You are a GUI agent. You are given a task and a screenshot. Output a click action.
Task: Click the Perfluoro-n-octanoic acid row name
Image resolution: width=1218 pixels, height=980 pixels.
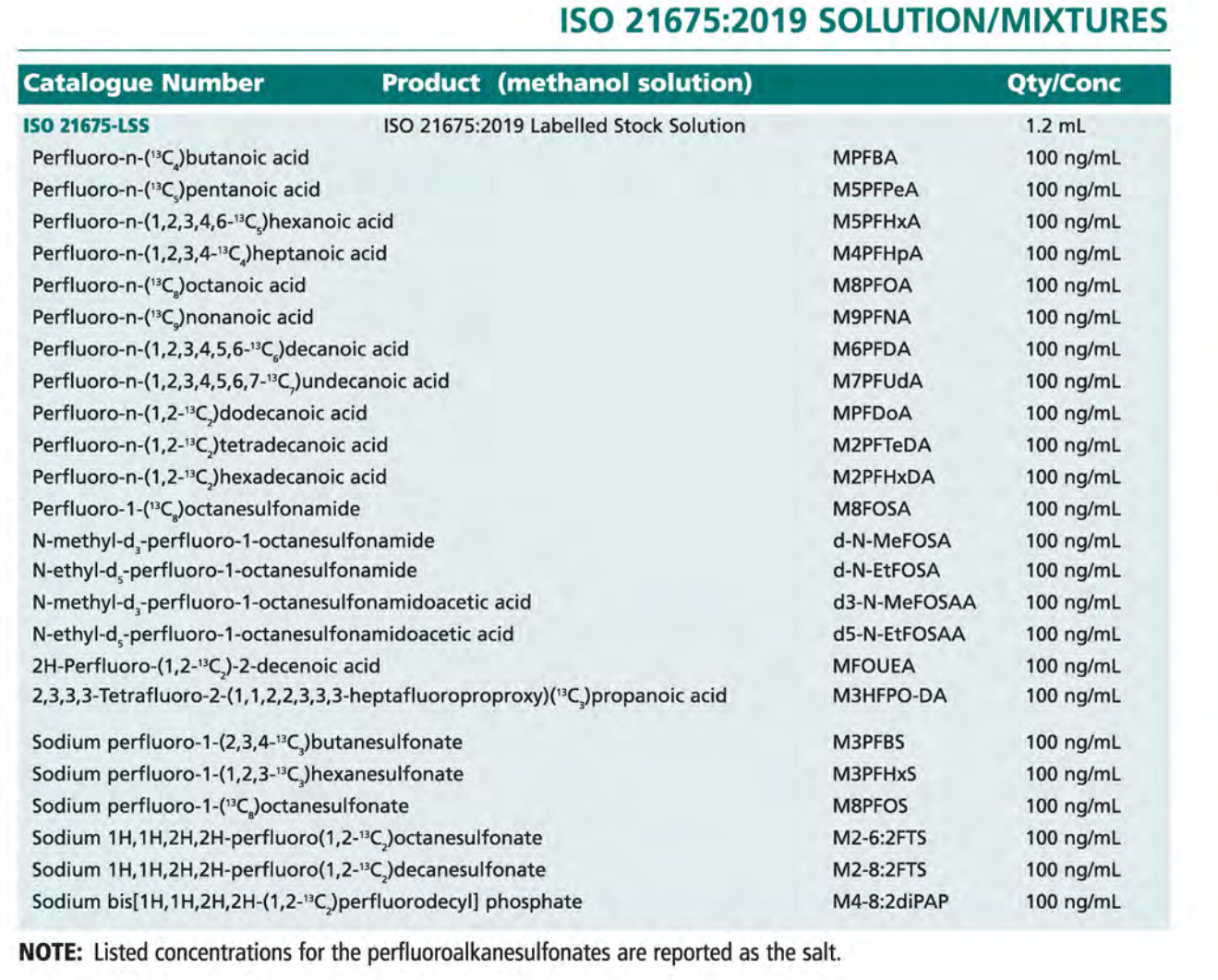click(169, 285)
